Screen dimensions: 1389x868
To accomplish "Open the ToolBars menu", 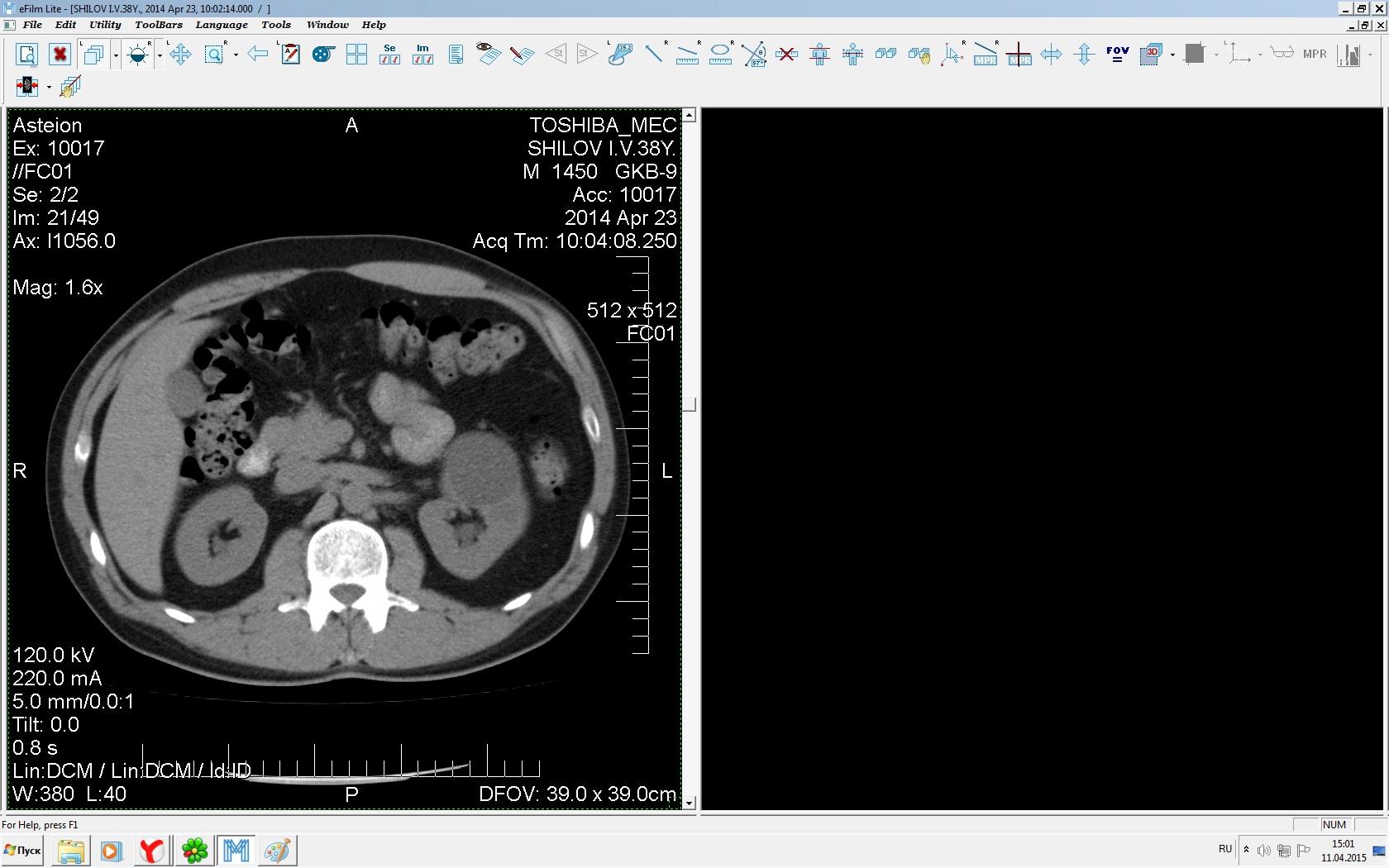I will pos(158,25).
